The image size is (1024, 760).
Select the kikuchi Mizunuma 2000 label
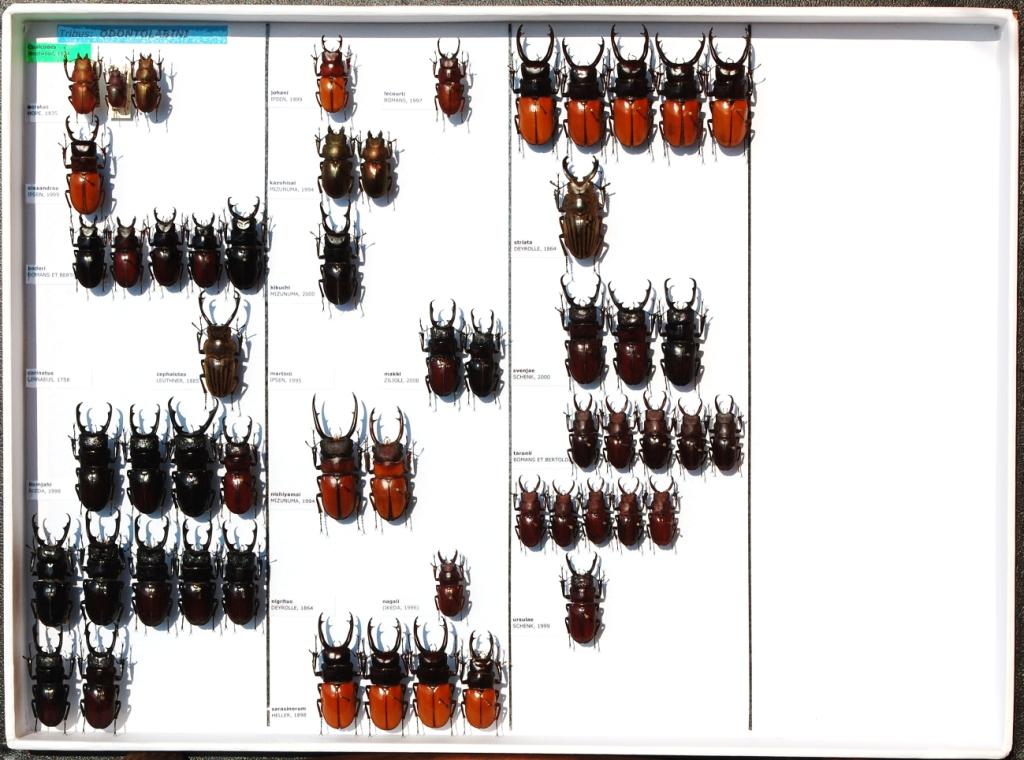[292, 290]
